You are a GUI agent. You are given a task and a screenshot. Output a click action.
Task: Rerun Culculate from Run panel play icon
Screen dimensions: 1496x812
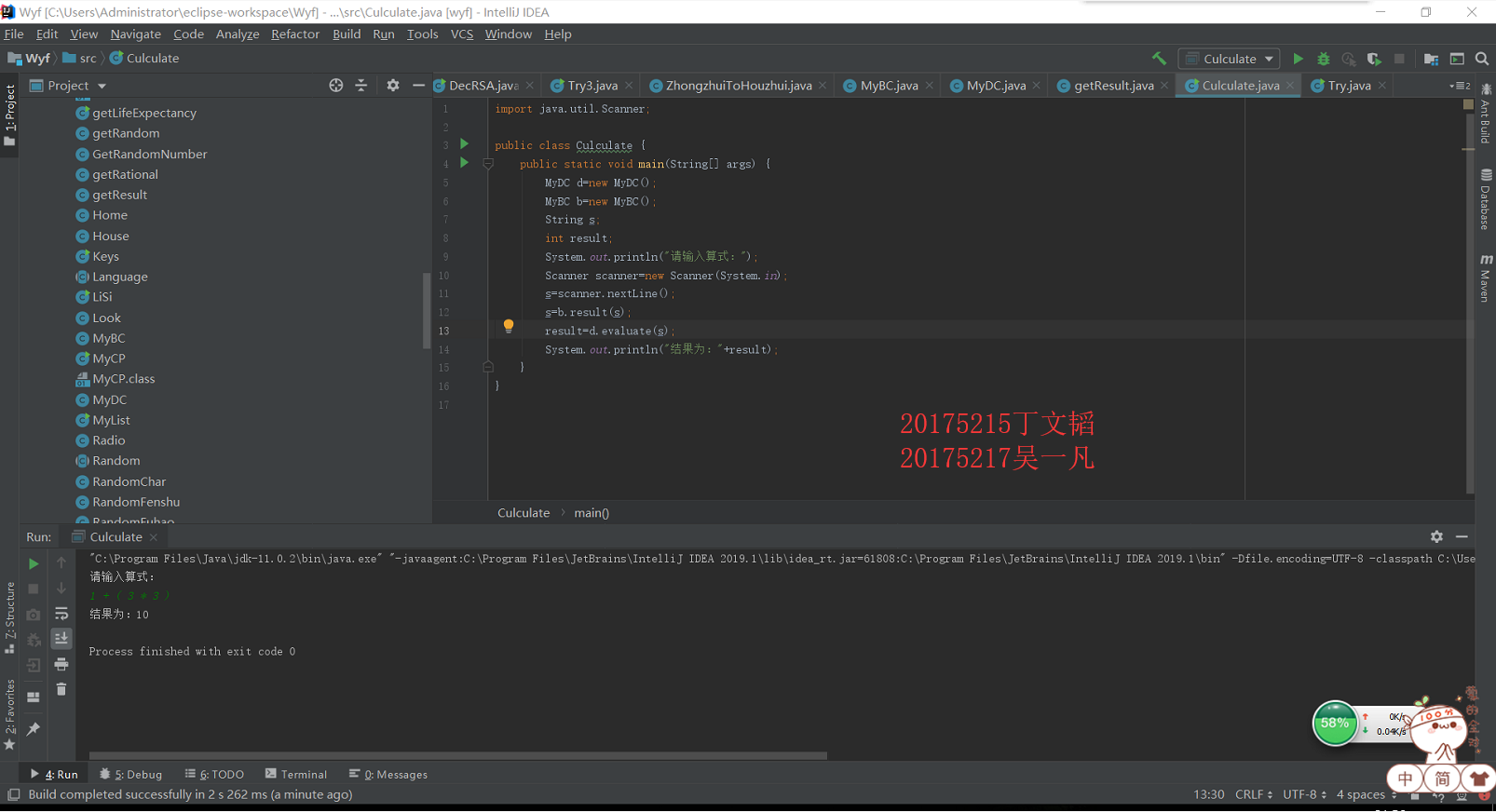[x=34, y=563]
